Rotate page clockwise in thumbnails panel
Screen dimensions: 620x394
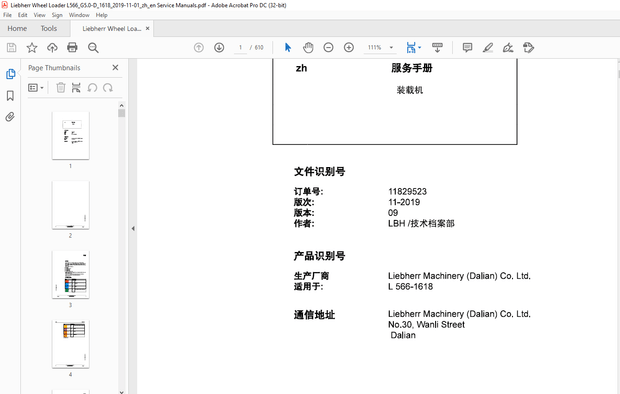[108, 87]
